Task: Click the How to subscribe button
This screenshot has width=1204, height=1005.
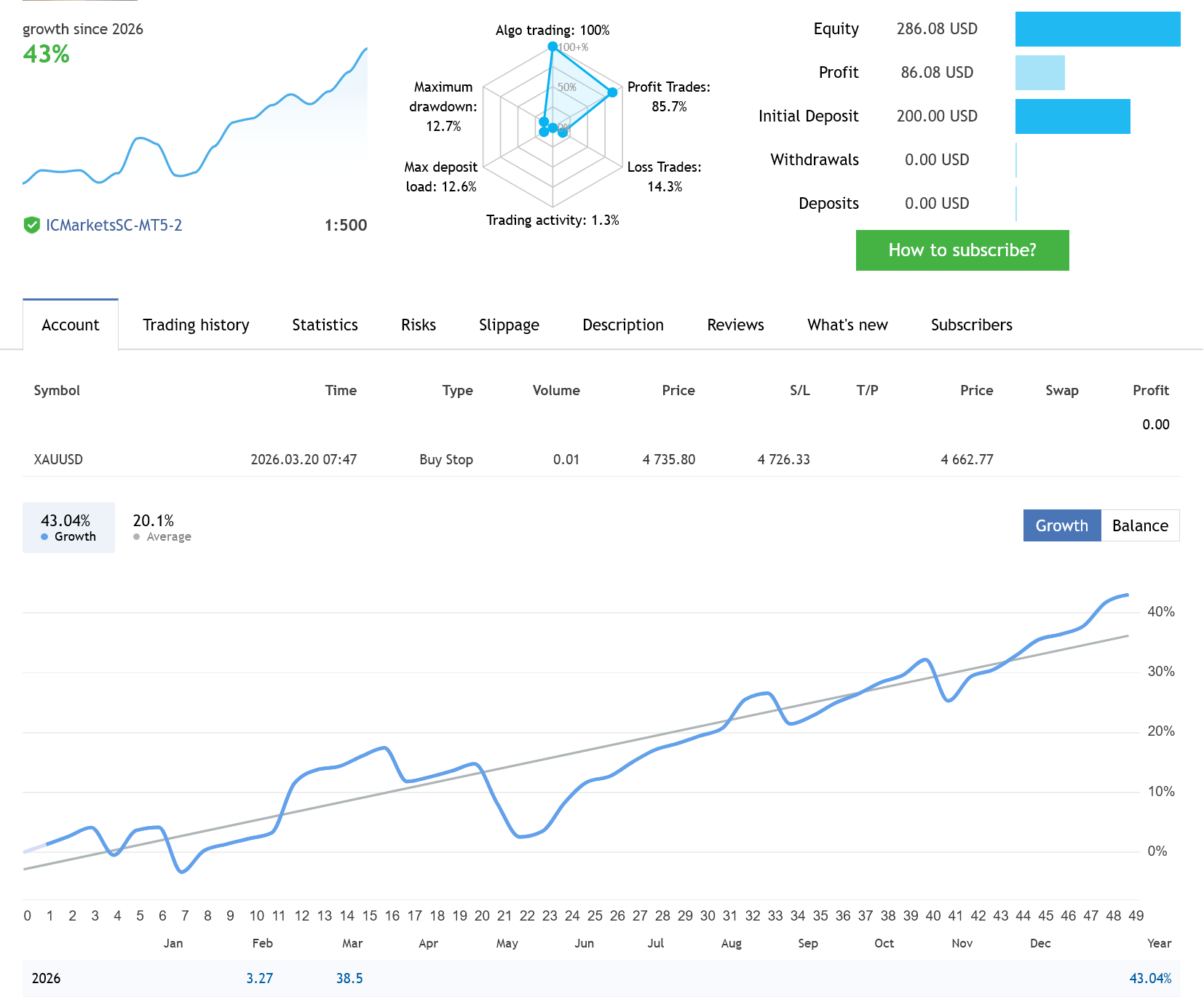Action: 962,250
